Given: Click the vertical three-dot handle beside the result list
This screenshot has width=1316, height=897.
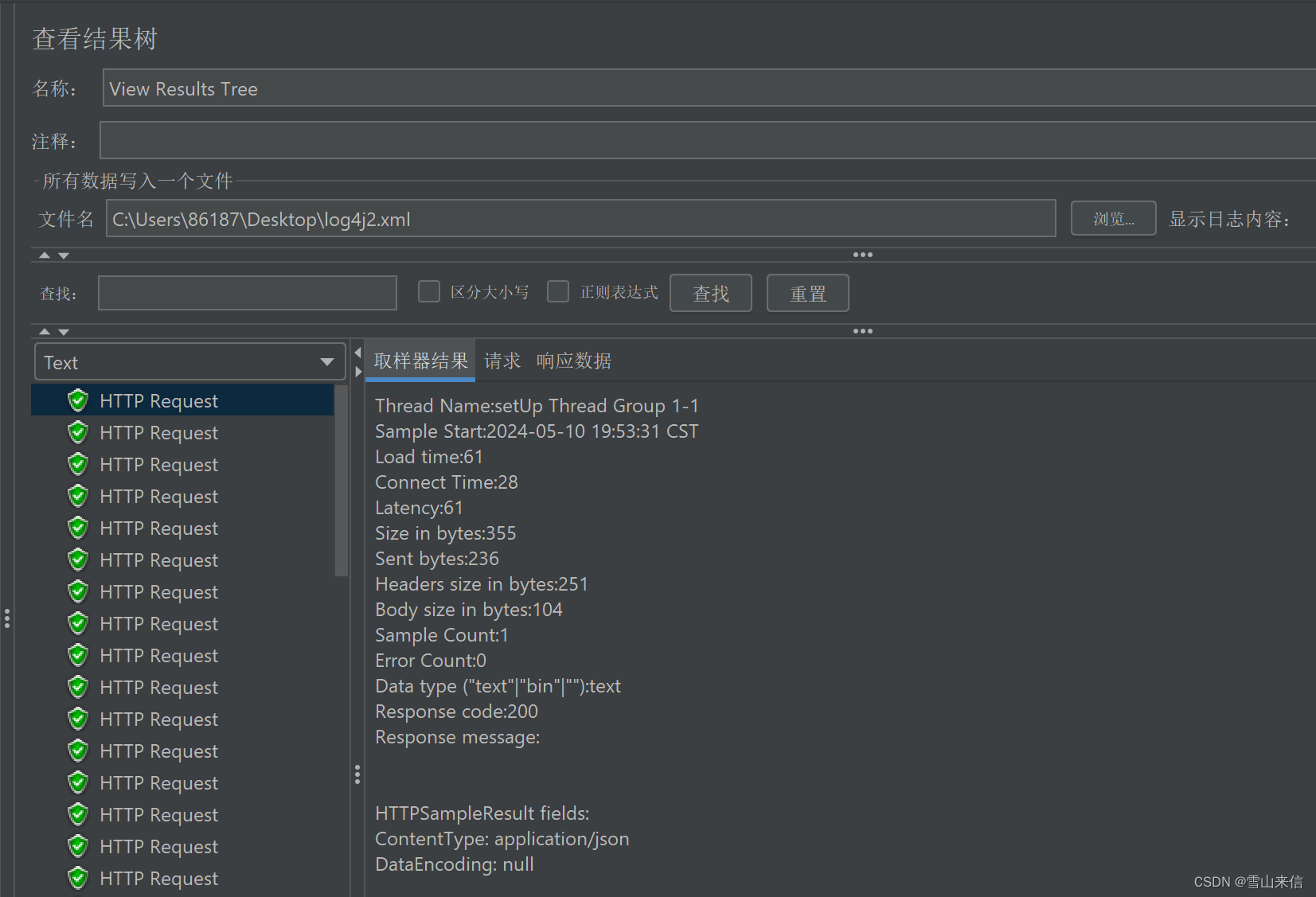Looking at the screenshot, I should [x=357, y=774].
